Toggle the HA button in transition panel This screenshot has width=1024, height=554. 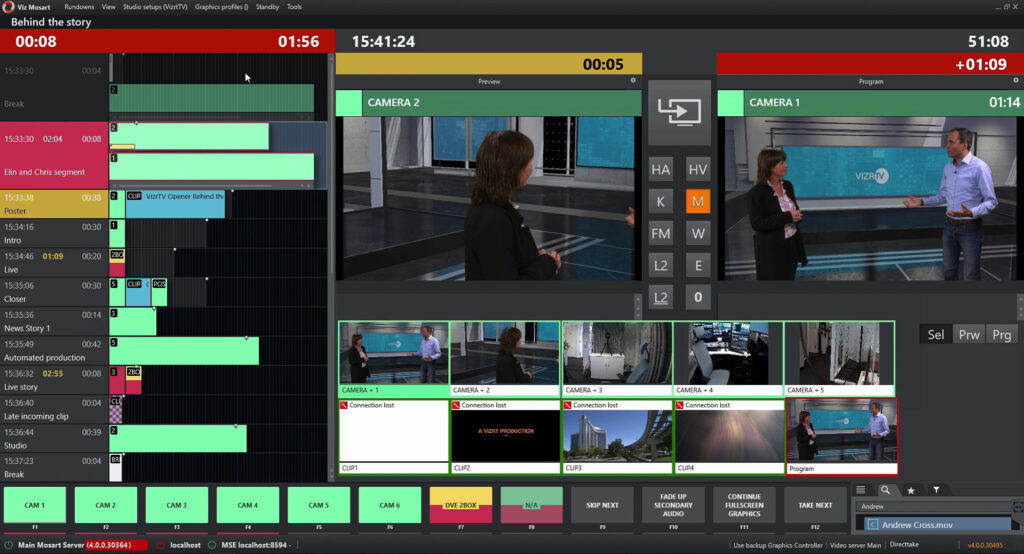click(x=661, y=170)
